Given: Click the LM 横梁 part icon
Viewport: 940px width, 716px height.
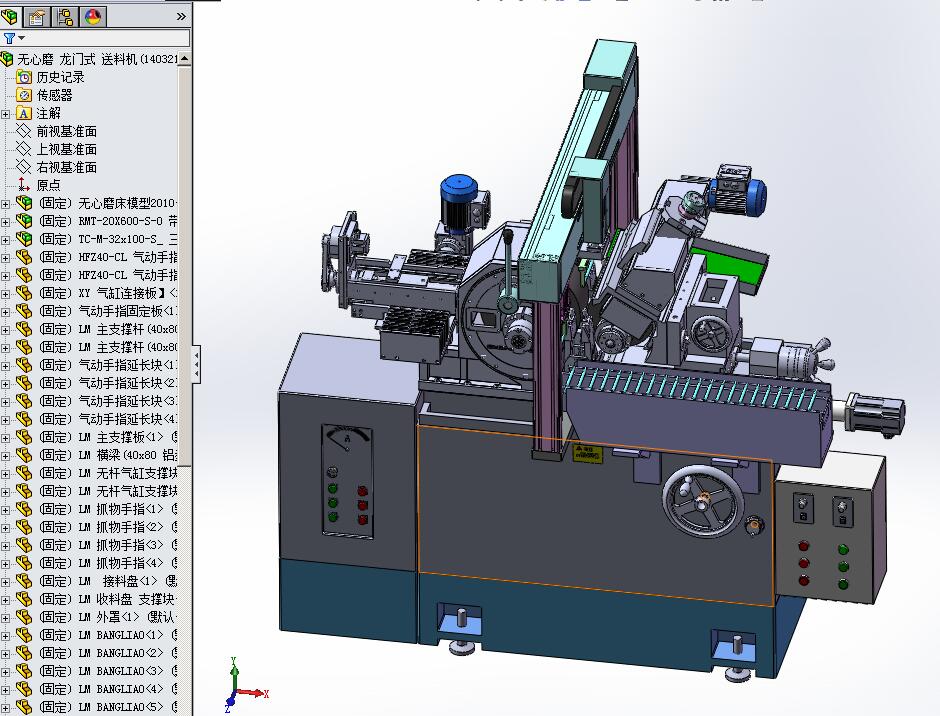Looking at the screenshot, I should tap(24, 455).
